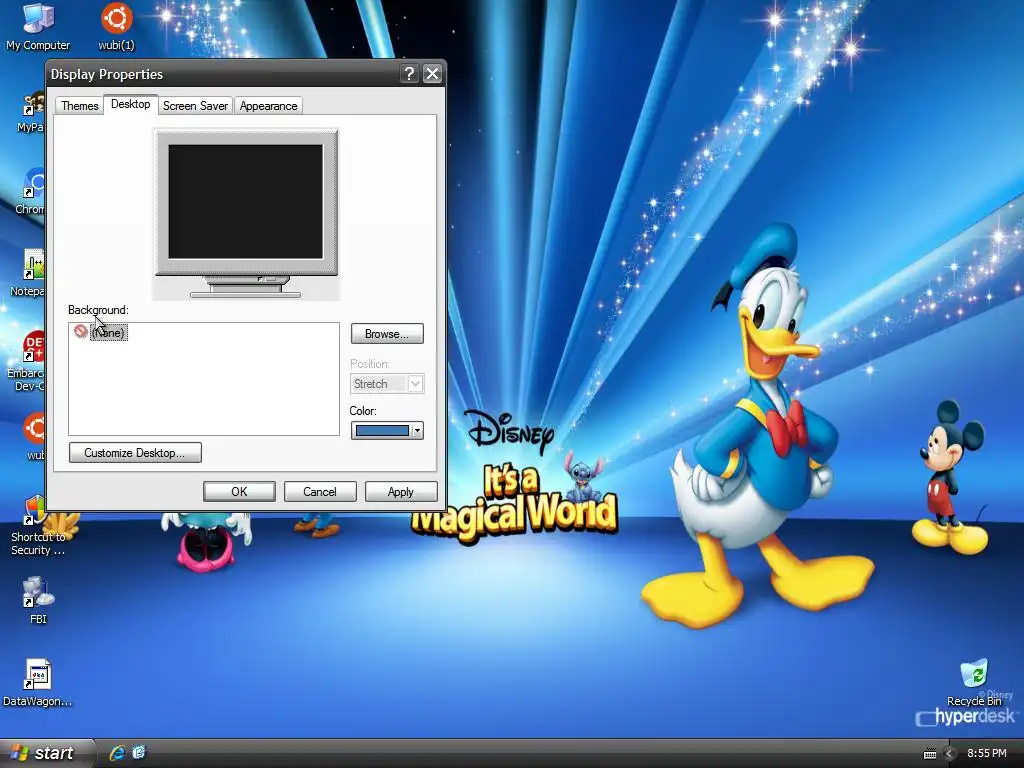Click the monitor preview image
Image resolution: width=1024 pixels, height=768 pixels.
click(246, 214)
